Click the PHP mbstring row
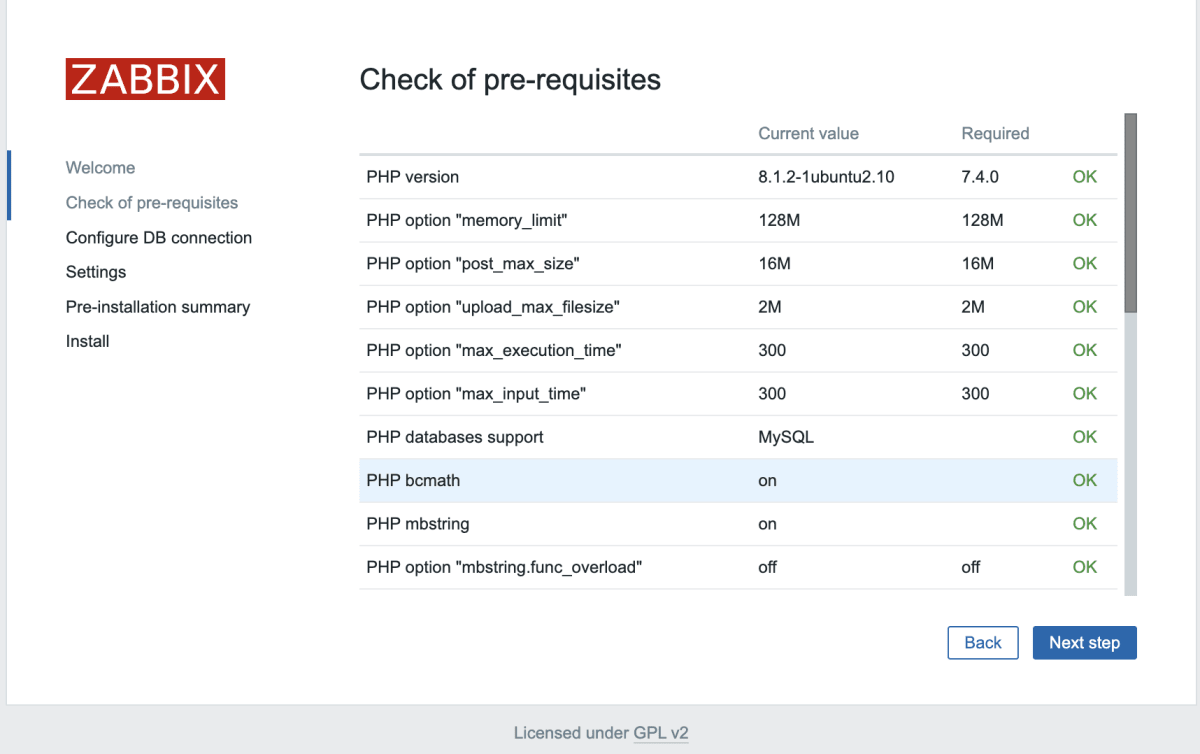1200x754 pixels. (700, 523)
